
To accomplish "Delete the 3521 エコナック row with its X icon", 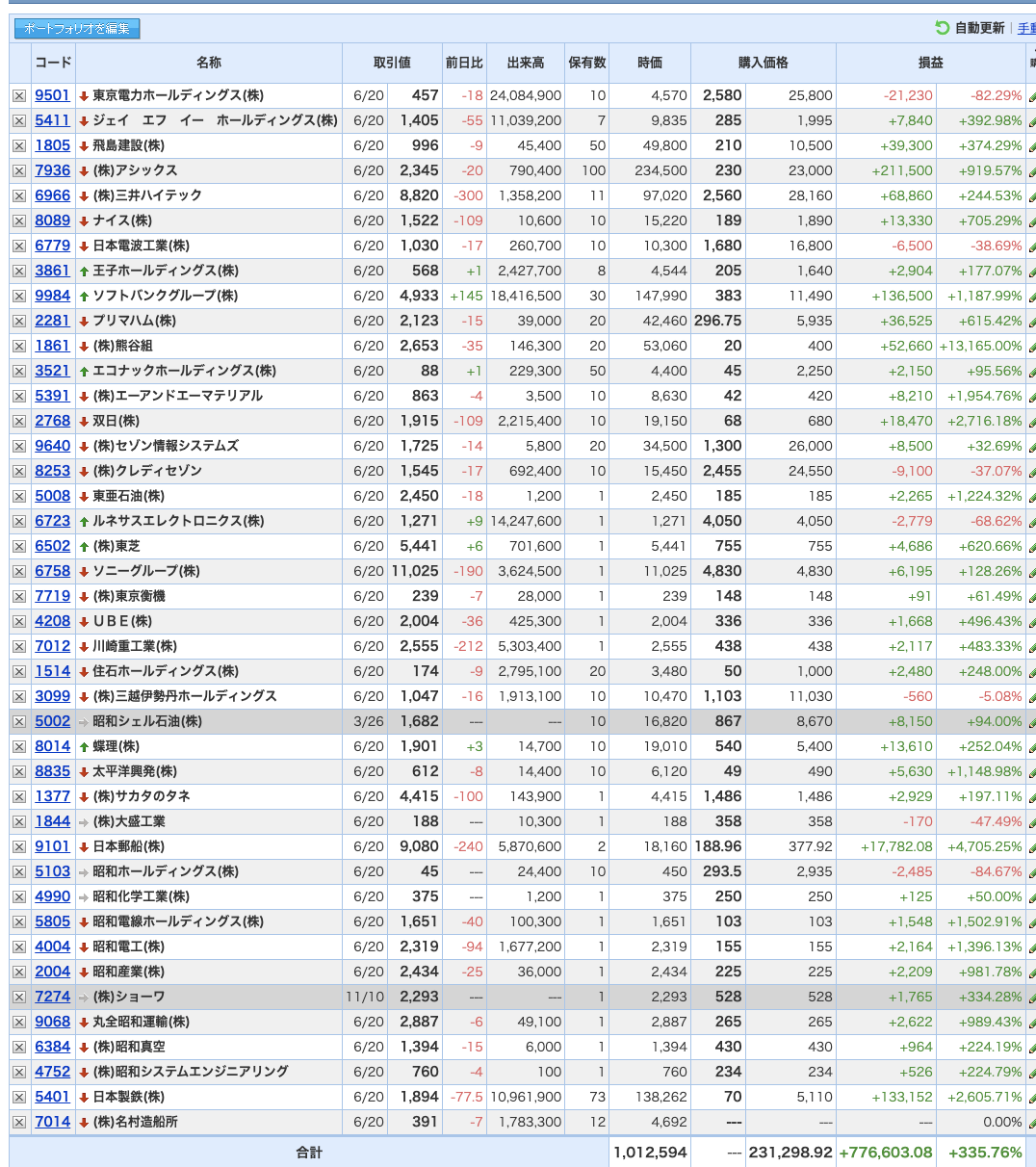I will [x=19, y=372].
